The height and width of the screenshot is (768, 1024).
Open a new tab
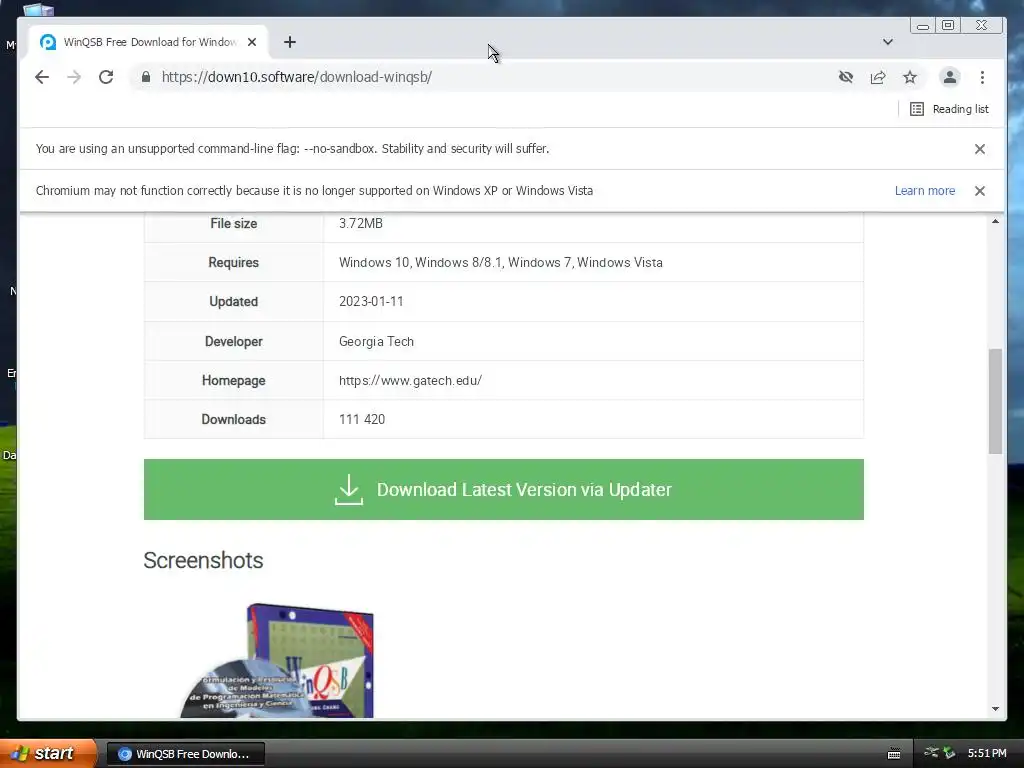tap(290, 42)
